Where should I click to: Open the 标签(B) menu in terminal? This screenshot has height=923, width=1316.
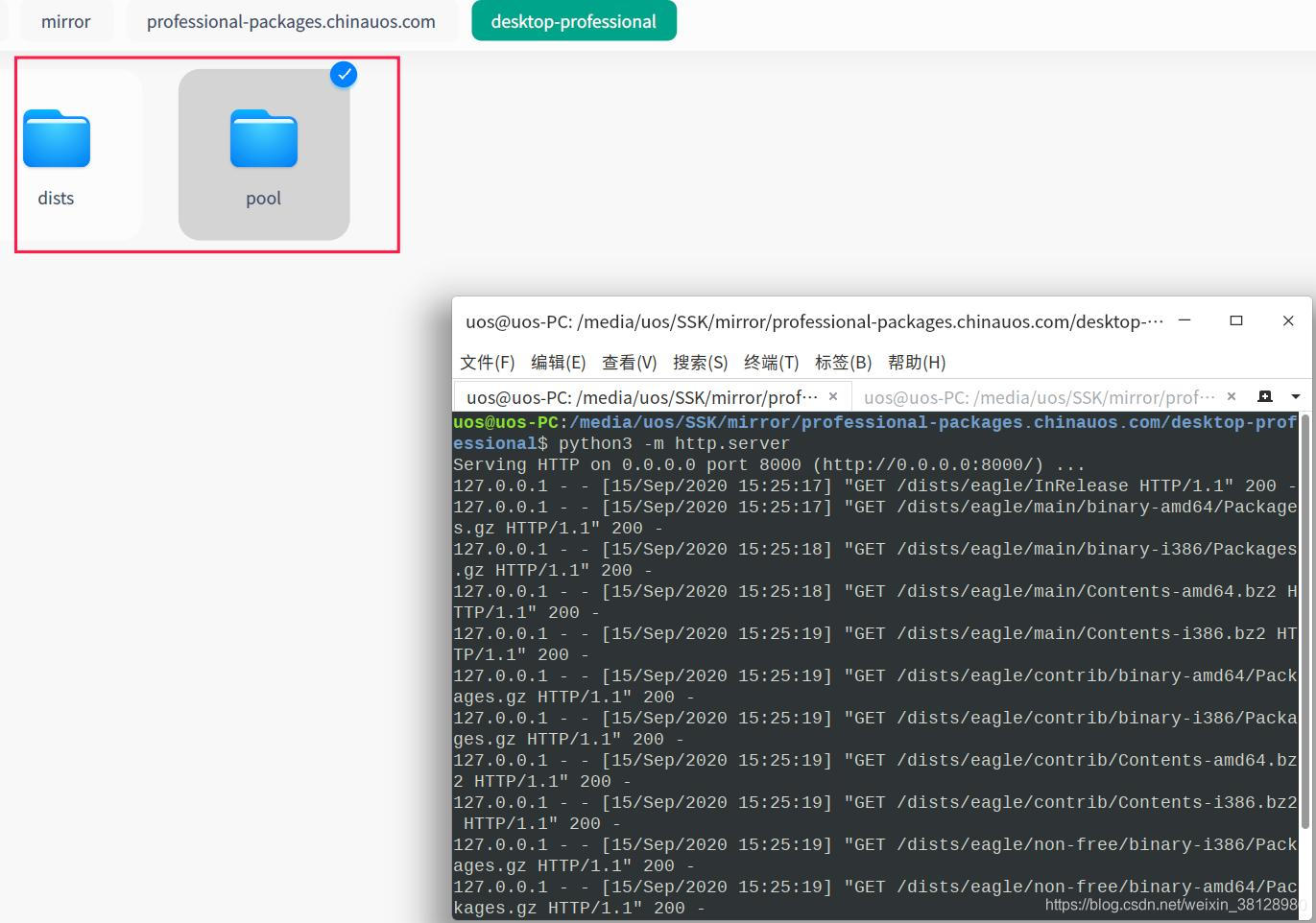tap(844, 362)
